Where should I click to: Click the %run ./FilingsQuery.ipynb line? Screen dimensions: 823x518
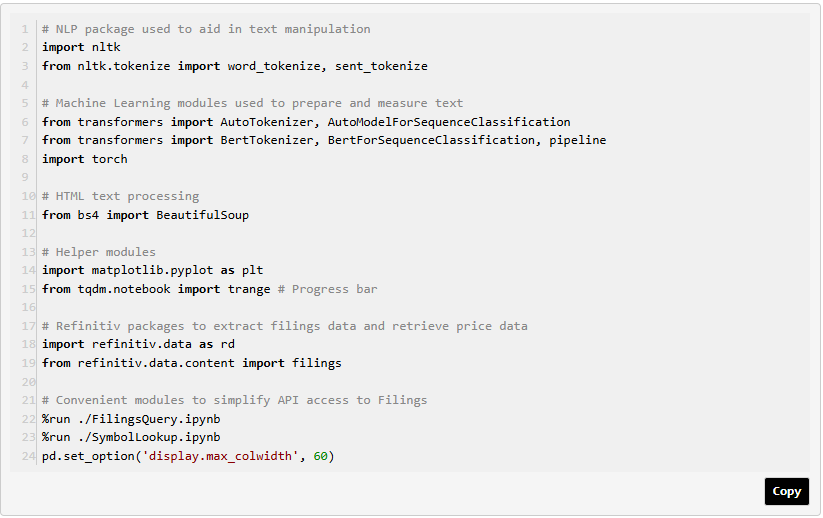click(x=131, y=419)
